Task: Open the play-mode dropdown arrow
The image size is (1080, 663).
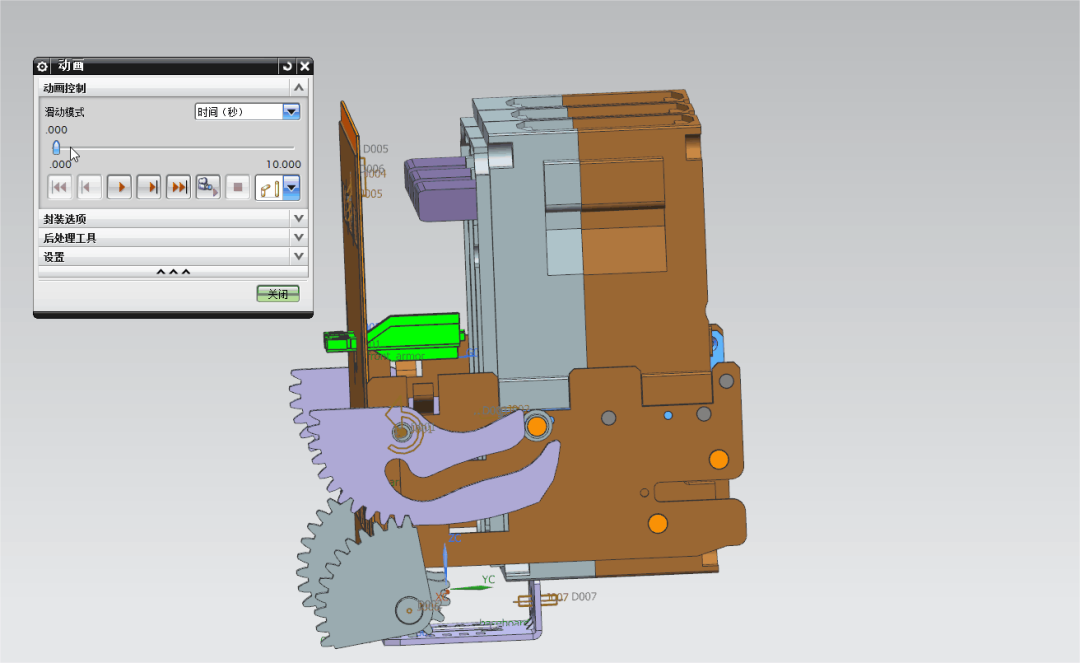Action: [291, 187]
